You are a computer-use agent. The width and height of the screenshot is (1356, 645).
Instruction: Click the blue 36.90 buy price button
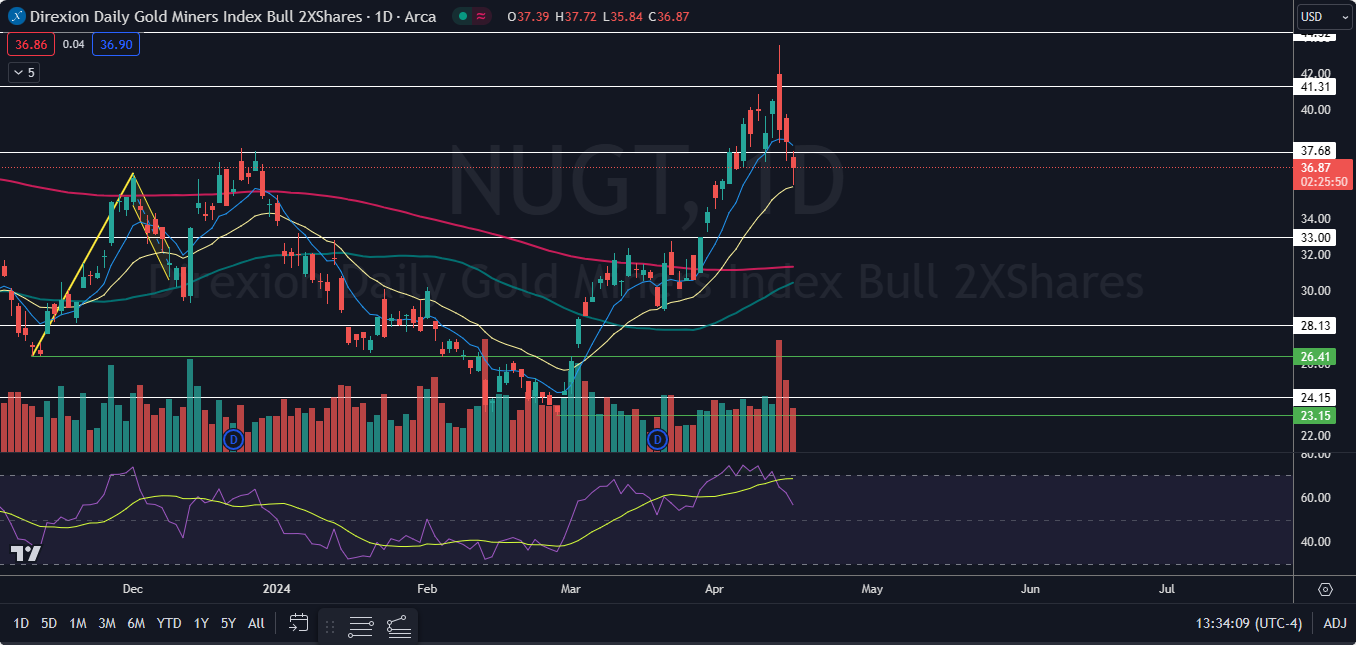[114, 44]
